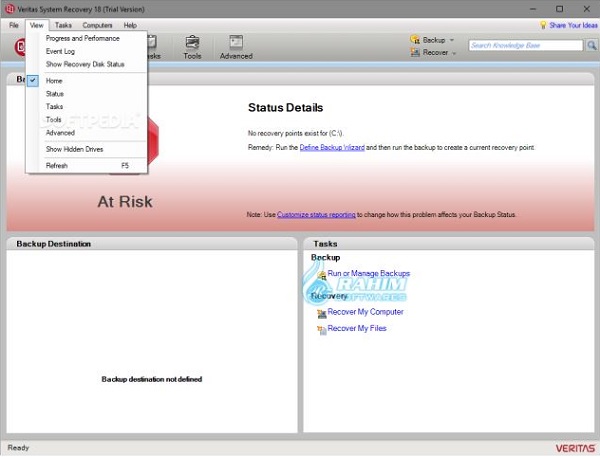
Task: Click the 'At Risk' status label
Action: click(125, 202)
